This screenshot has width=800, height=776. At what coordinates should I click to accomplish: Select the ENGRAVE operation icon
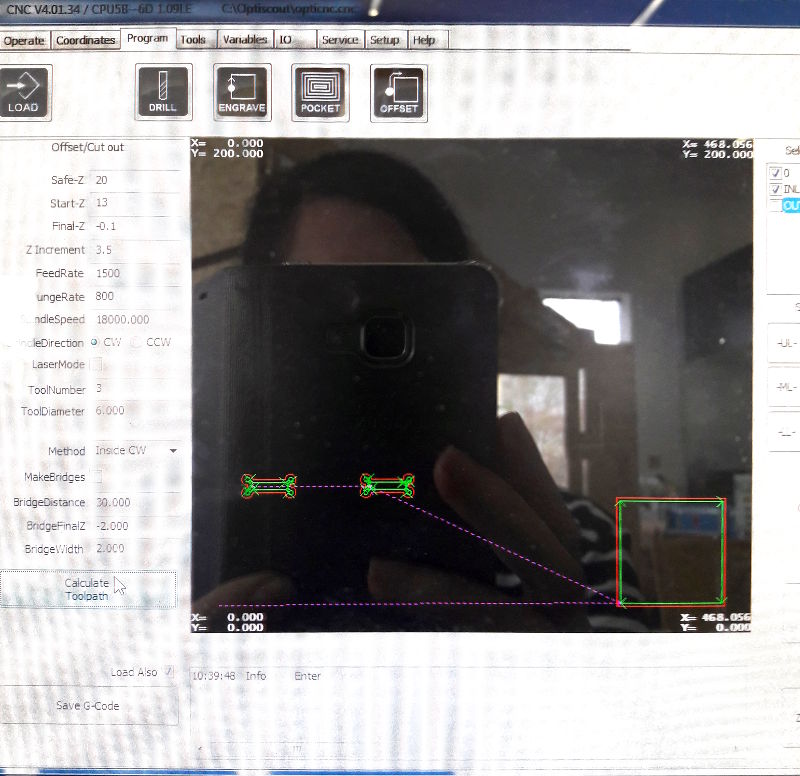pos(242,92)
